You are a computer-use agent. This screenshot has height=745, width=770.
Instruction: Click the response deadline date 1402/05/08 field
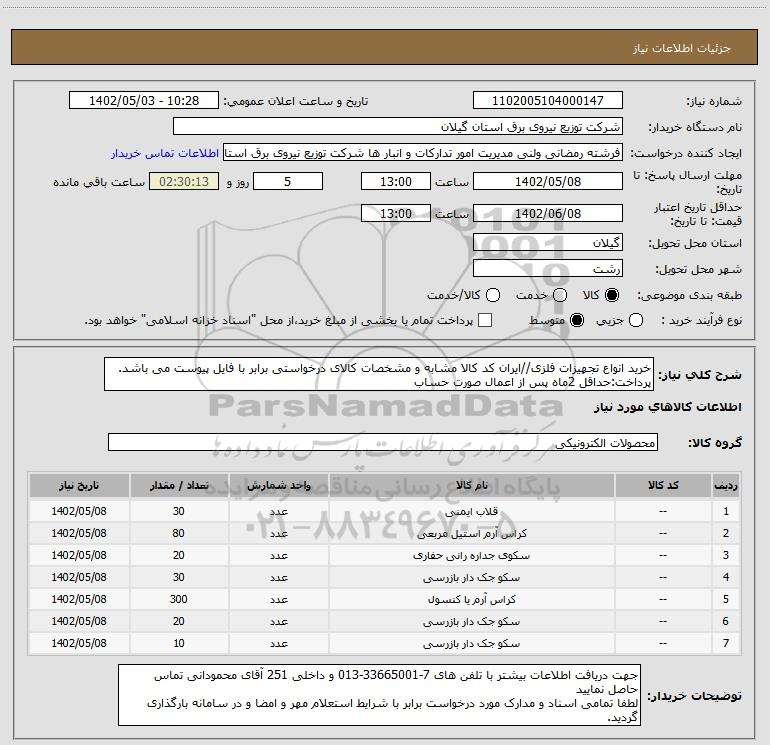(x=548, y=182)
